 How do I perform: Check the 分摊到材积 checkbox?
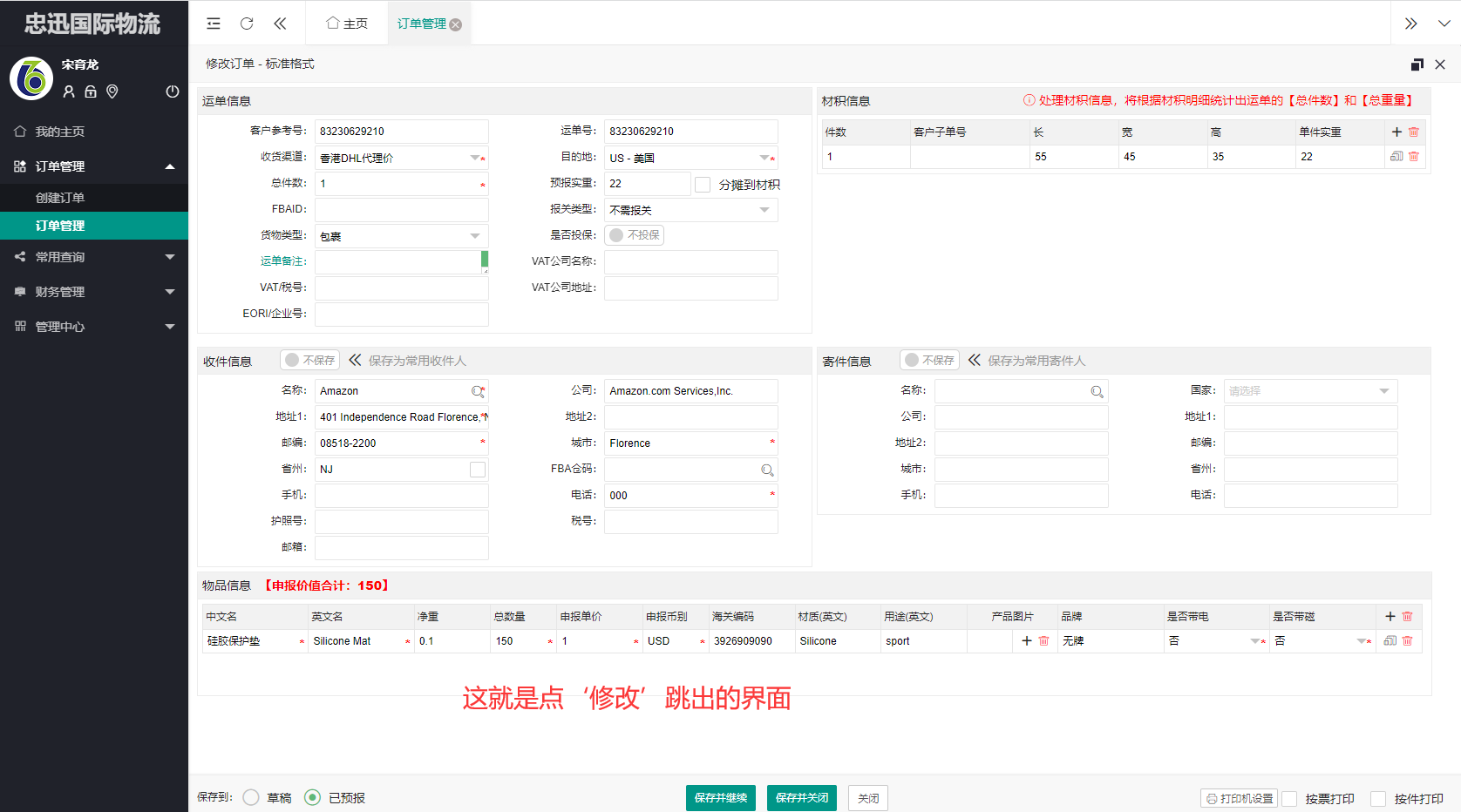click(x=703, y=185)
